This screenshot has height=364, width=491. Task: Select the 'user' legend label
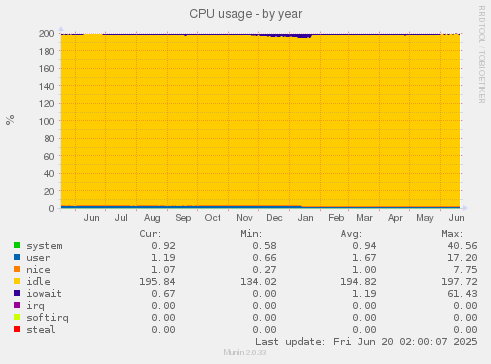(38, 258)
